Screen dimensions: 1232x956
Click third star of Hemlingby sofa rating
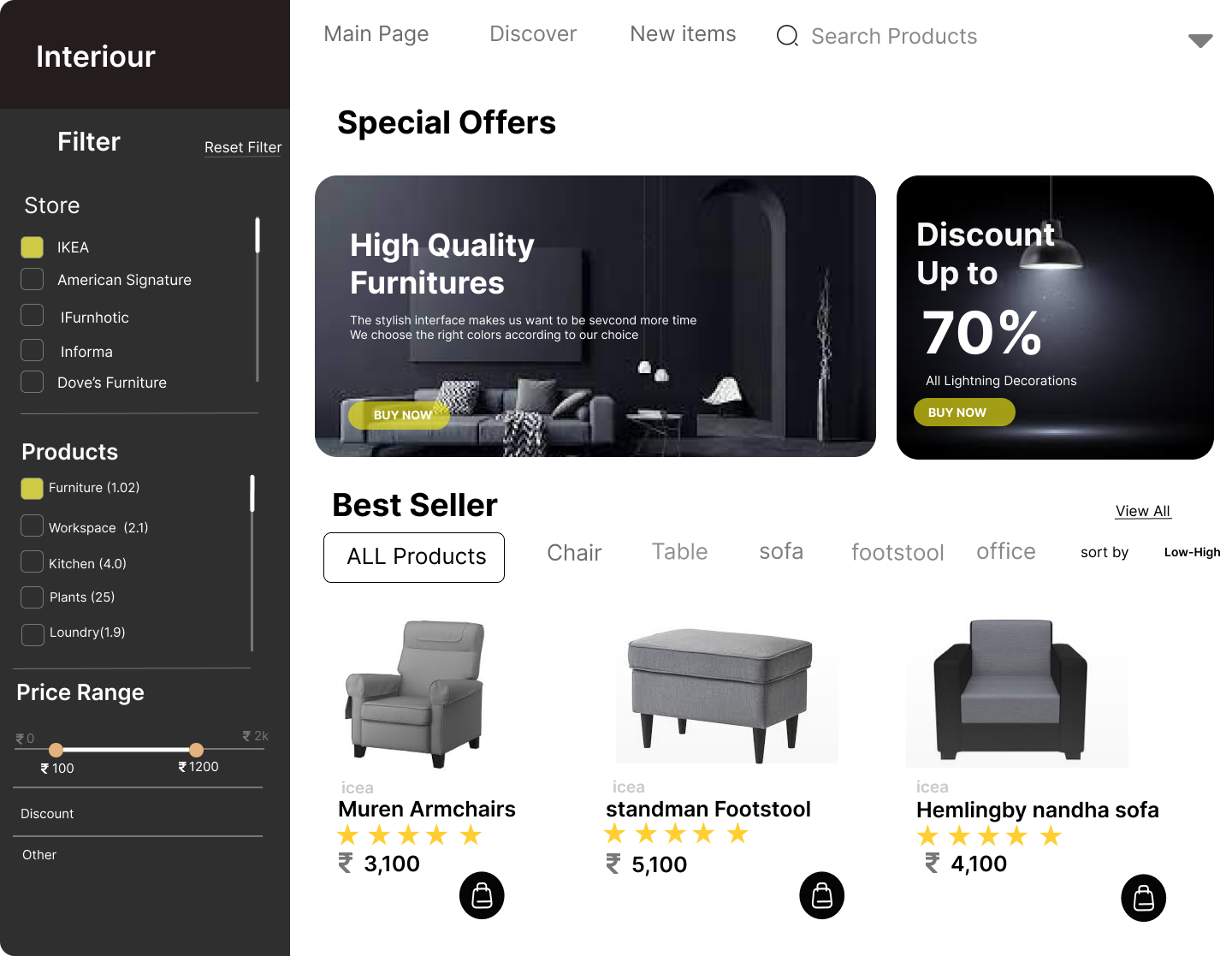pos(988,836)
